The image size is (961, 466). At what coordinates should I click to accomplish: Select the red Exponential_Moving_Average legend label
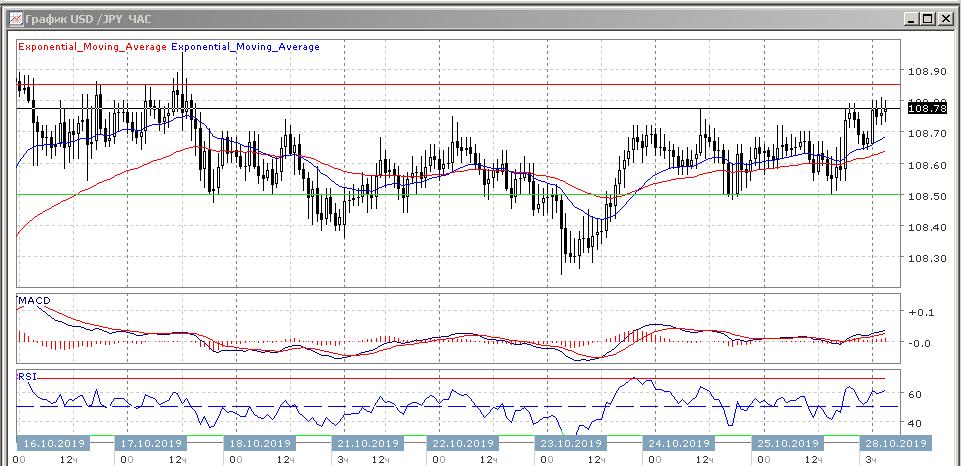click(93, 47)
